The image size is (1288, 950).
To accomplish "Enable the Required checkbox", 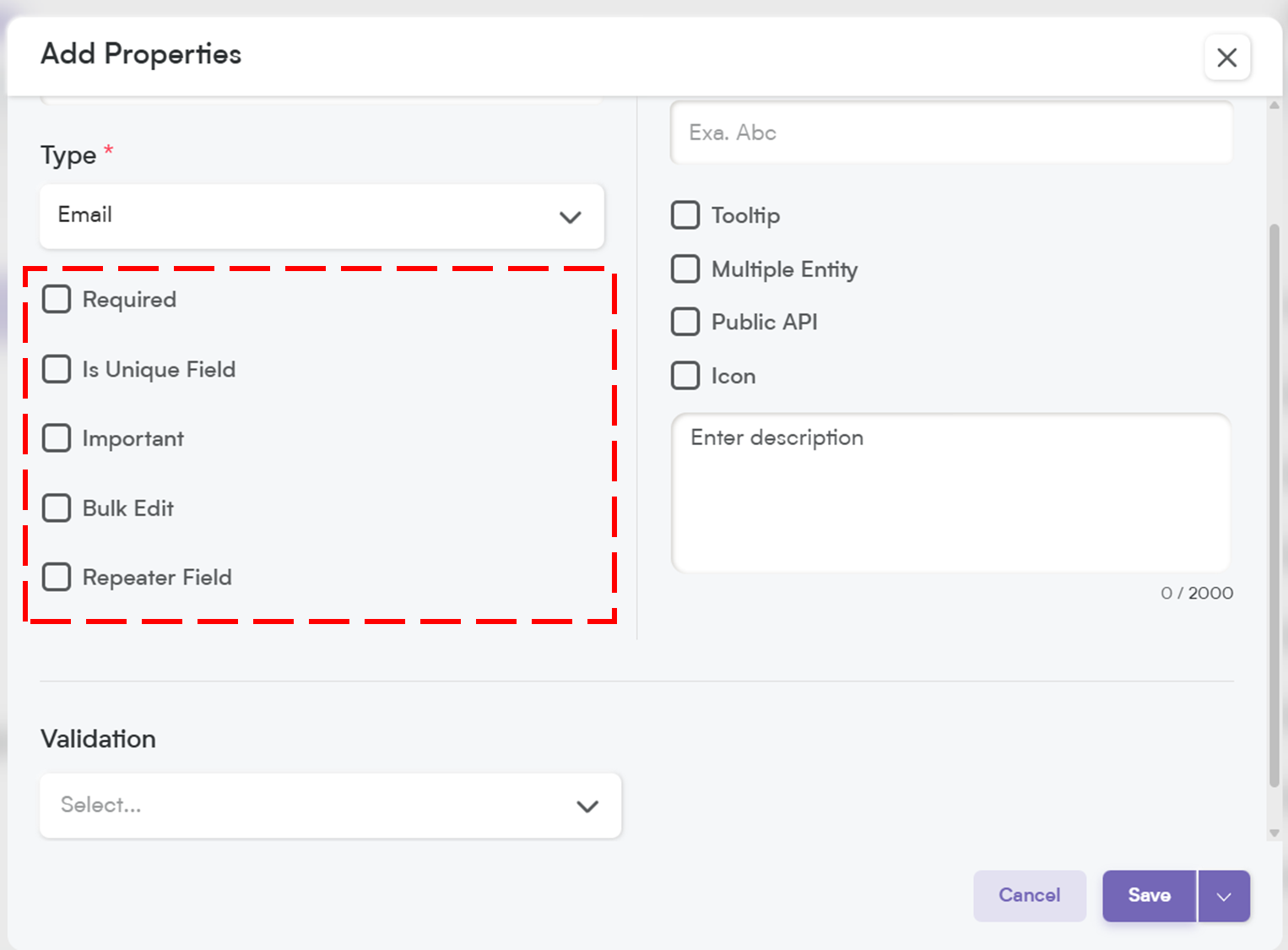I will click(57, 299).
